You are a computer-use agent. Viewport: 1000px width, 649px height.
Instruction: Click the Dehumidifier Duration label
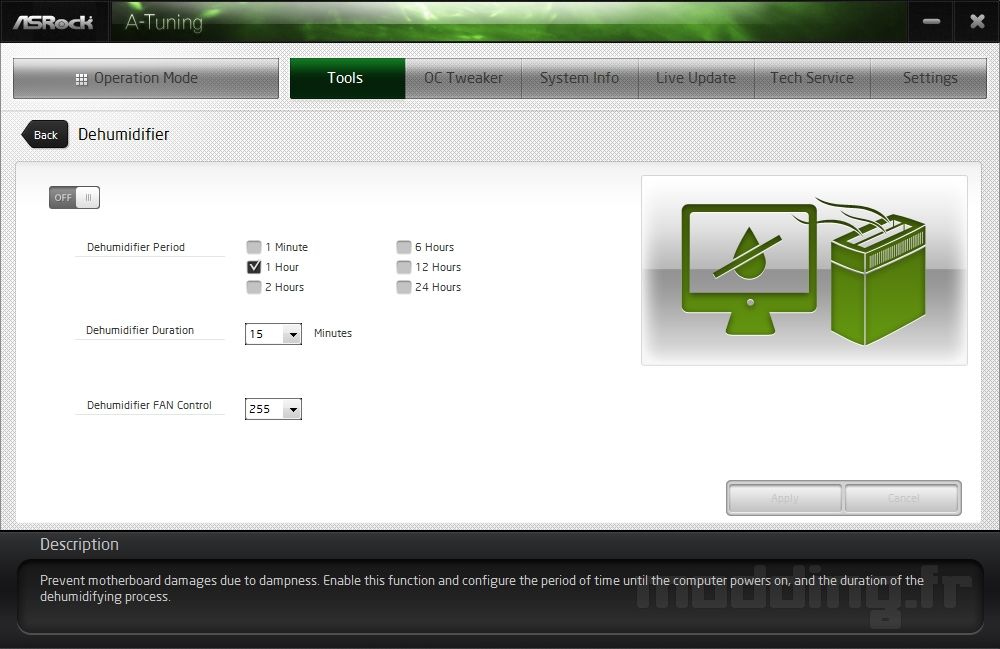140,330
